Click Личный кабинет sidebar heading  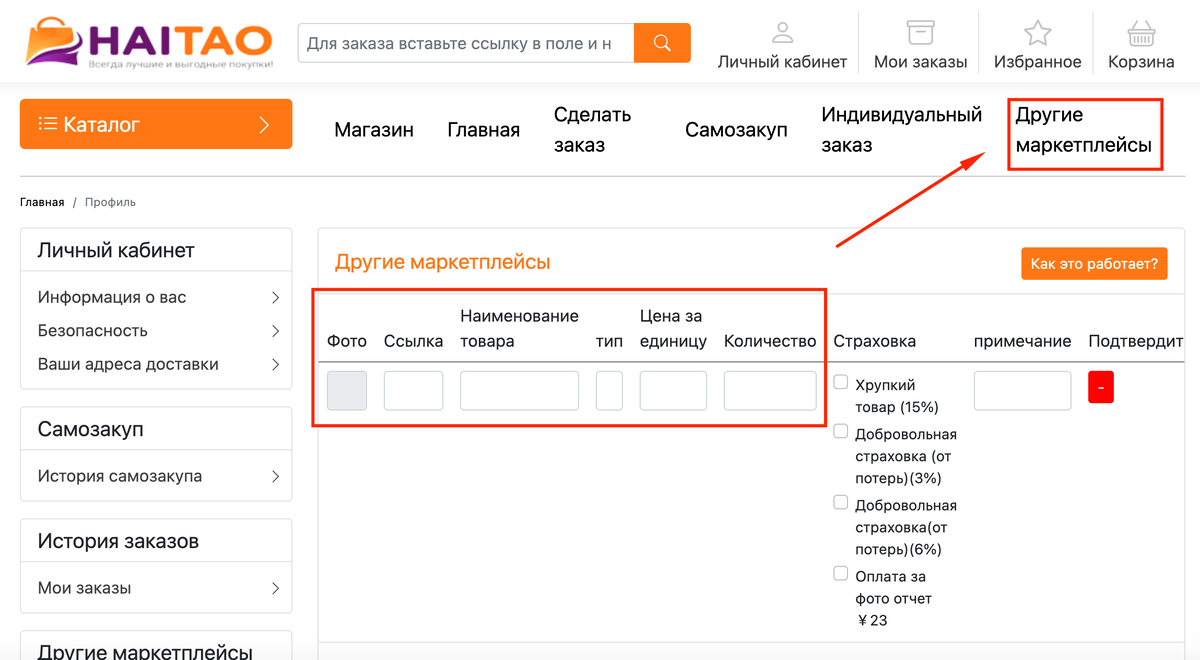(116, 250)
